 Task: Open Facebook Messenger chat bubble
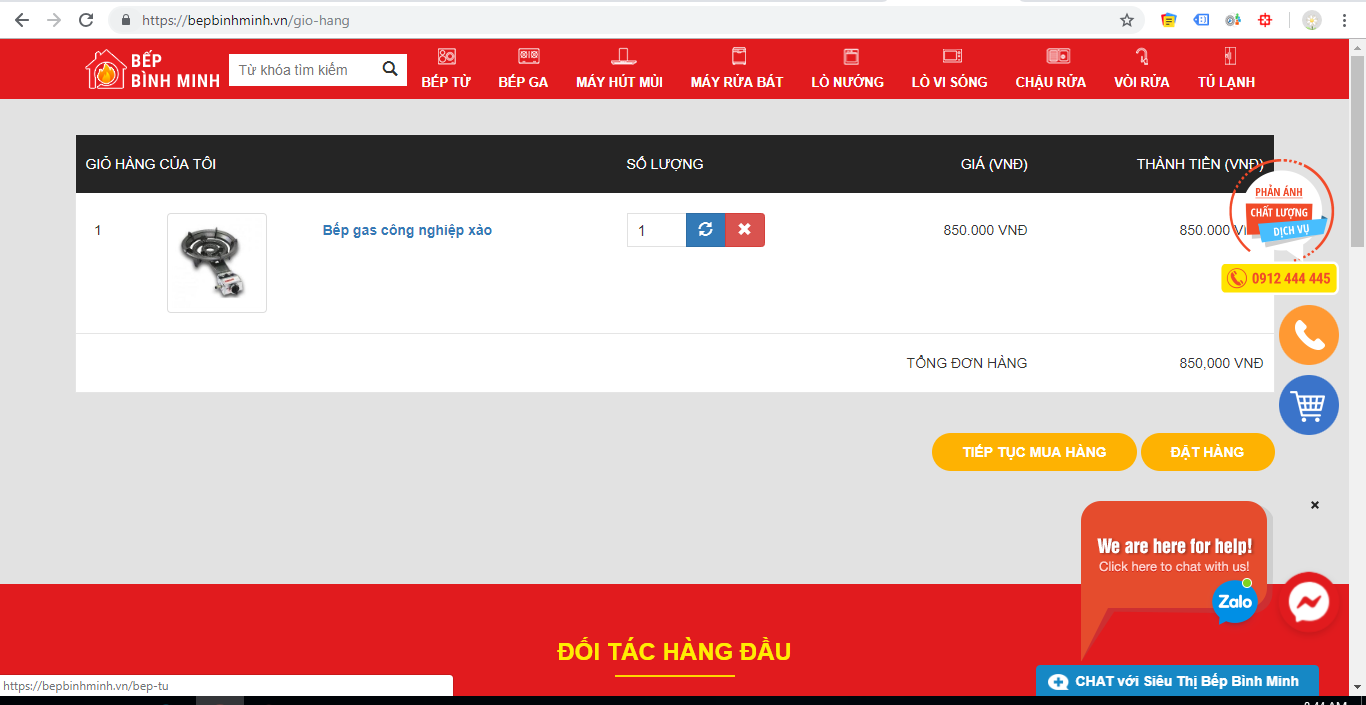(x=1308, y=602)
